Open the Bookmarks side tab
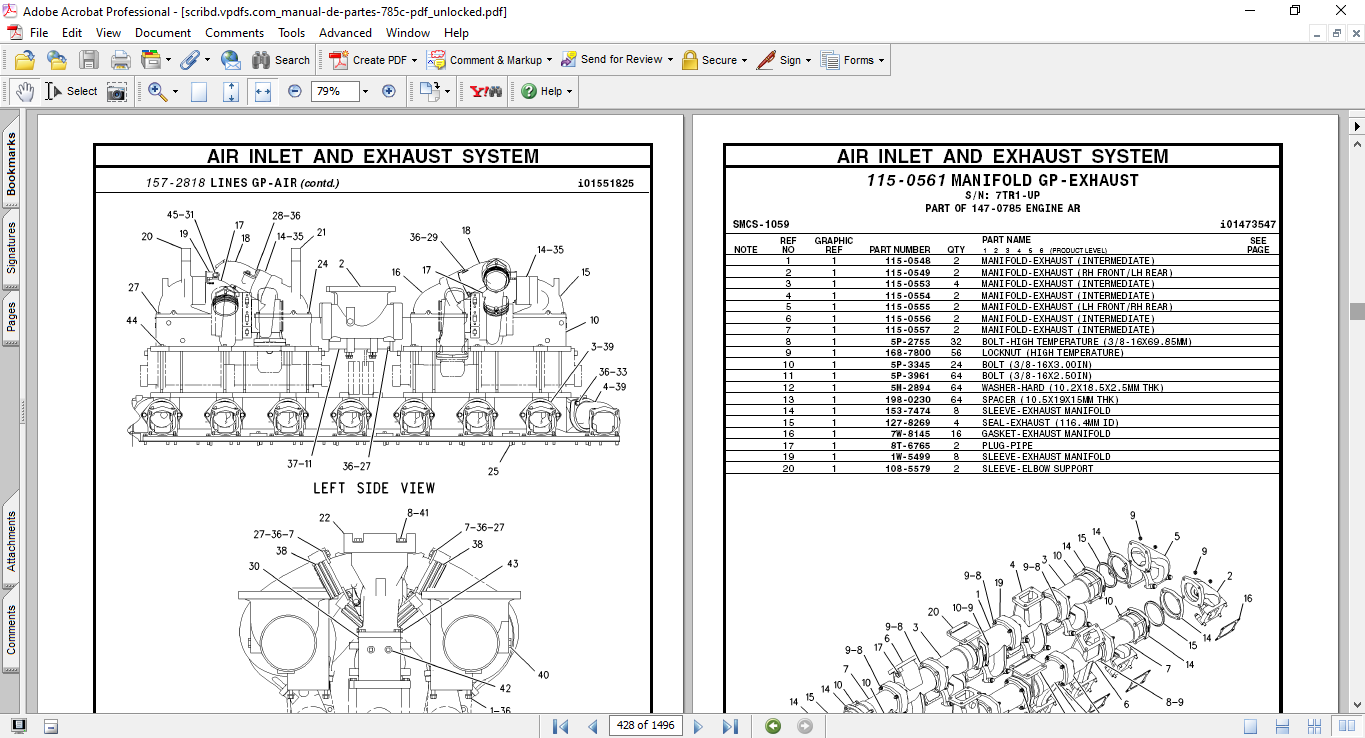Screen dimensions: 1365x738 tap(11, 165)
